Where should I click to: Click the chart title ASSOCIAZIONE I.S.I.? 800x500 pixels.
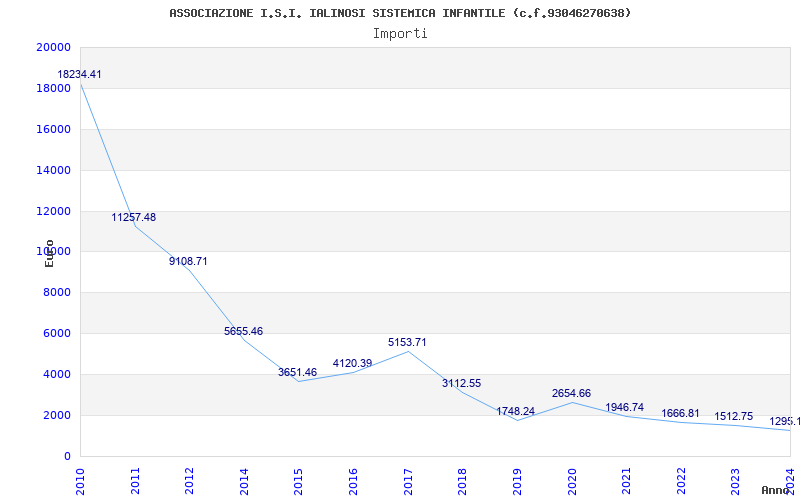pyautogui.click(x=400, y=13)
